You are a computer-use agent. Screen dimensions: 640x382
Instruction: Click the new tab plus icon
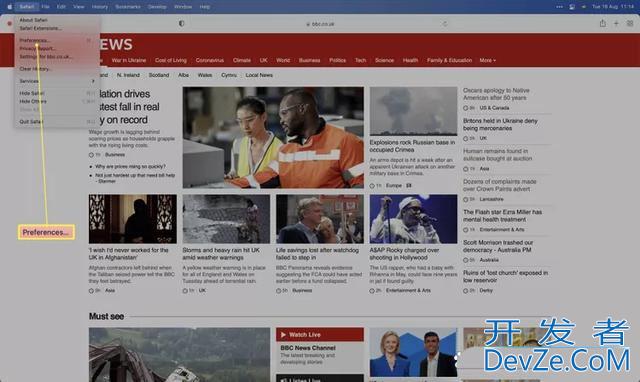616,24
